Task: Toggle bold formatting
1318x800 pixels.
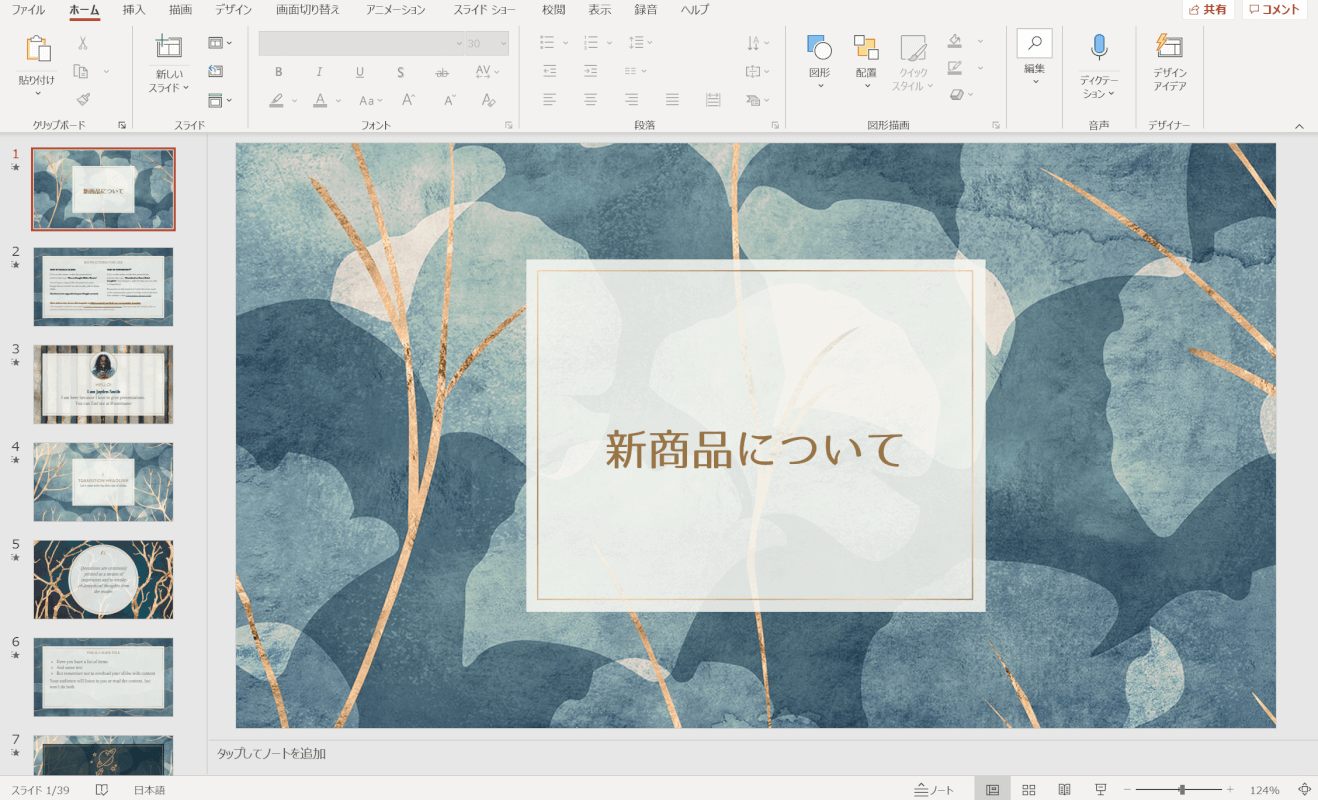Action: click(279, 72)
